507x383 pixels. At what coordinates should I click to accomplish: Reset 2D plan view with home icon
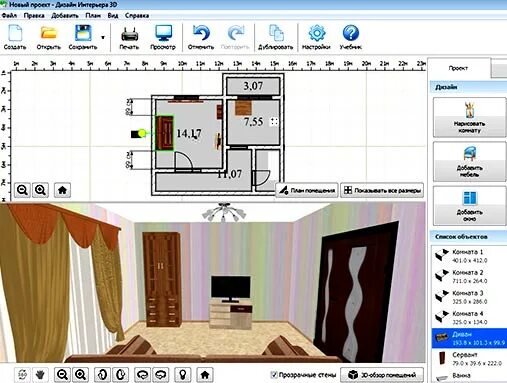coord(62,190)
